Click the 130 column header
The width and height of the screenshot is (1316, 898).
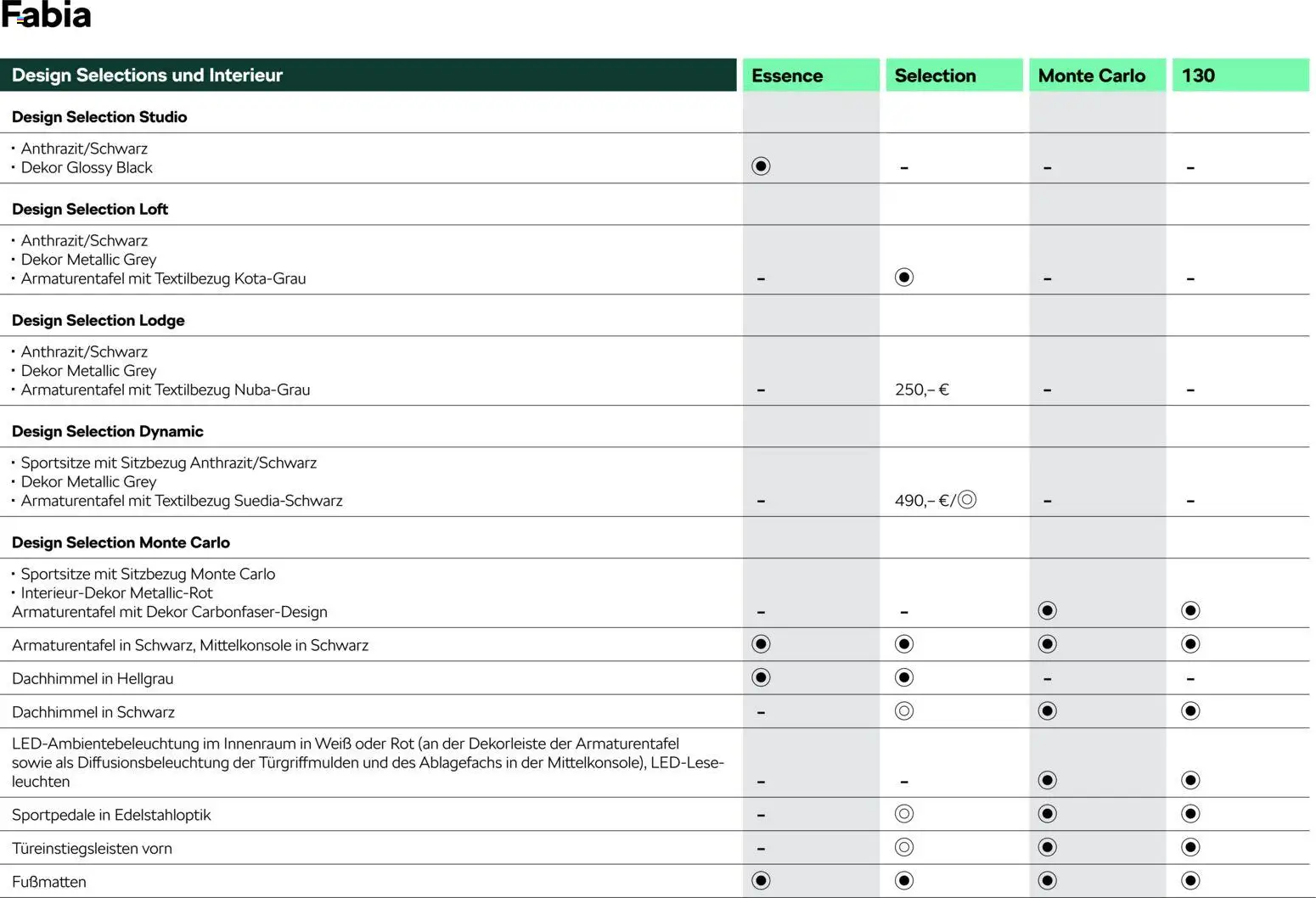[1198, 76]
